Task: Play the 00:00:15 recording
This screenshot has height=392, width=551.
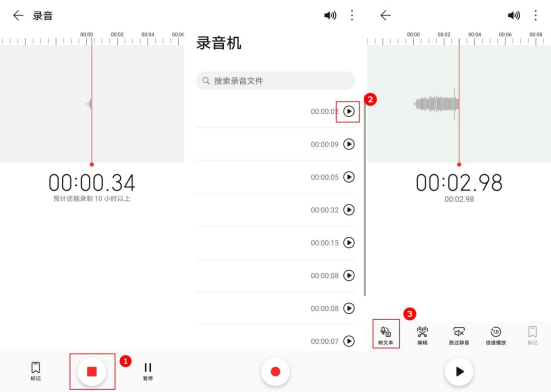Action: click(x=349, y=243)
